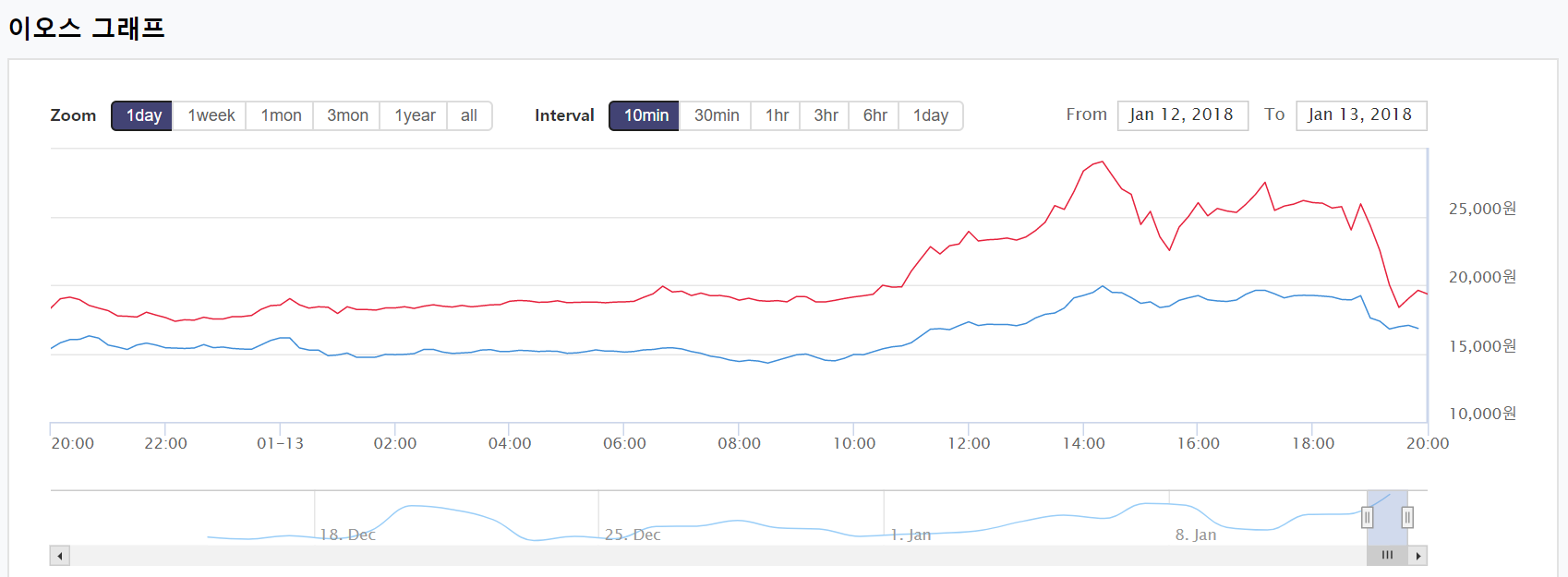Viewport: 1568px width, 577px height.
Task: Click the 14:00 x-axis label
Action: (x=1083, y=443)
